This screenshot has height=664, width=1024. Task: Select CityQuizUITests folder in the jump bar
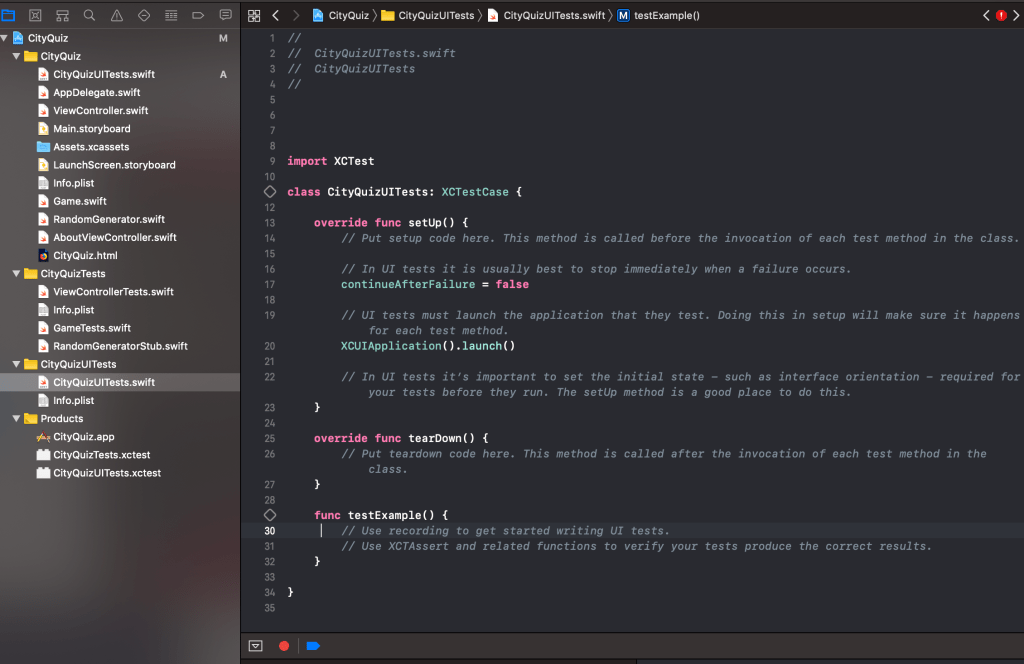click(435, 16)
